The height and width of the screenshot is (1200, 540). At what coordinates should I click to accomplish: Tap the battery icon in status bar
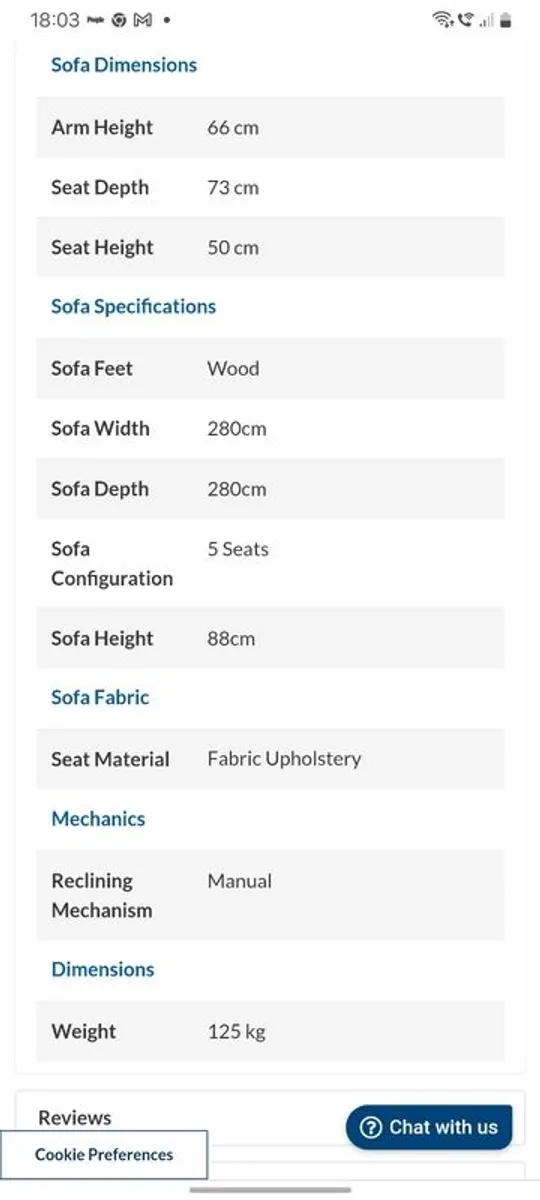(x=506, y=20)
